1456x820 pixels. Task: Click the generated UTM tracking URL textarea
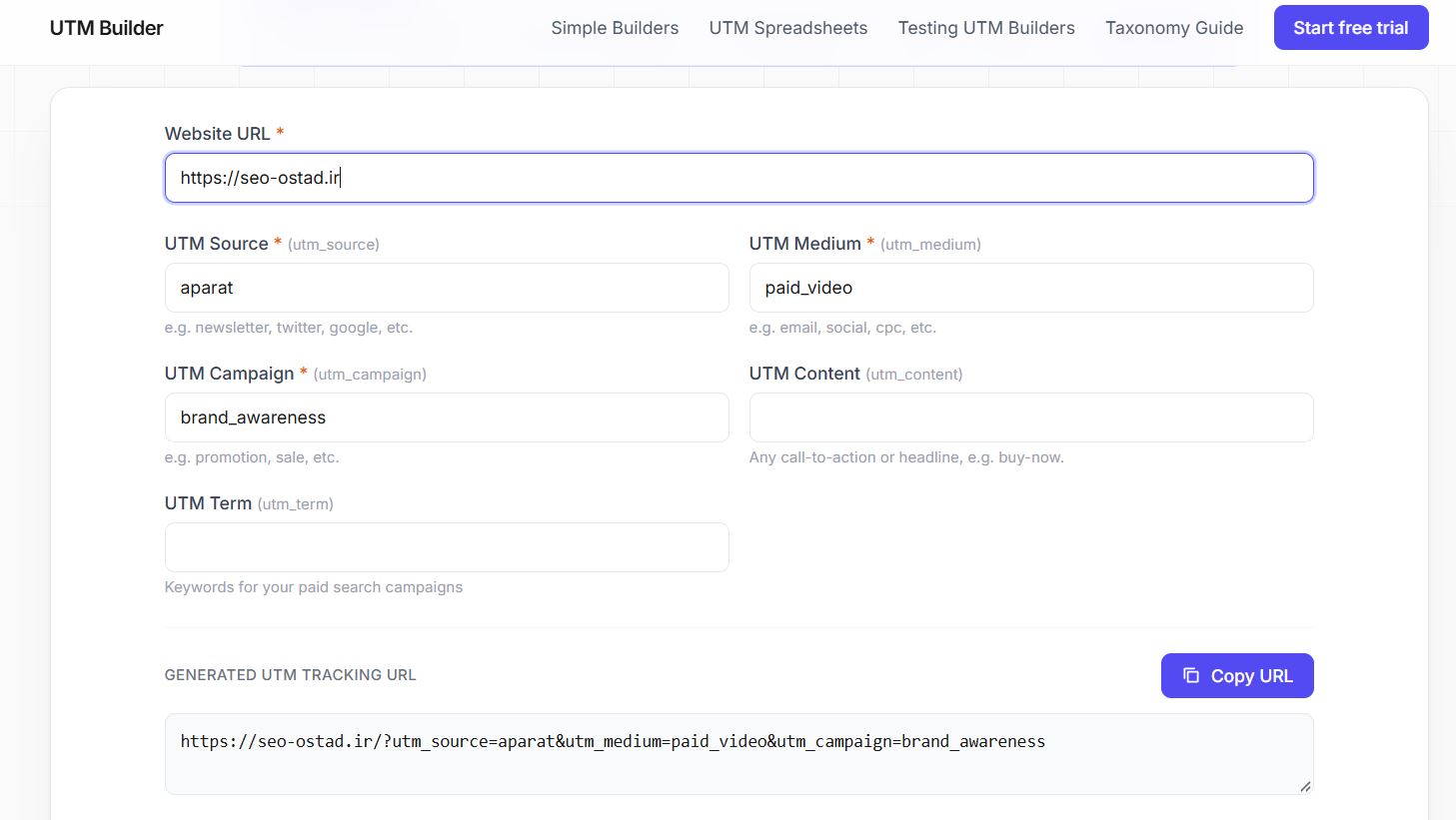[x=738, y=754]
